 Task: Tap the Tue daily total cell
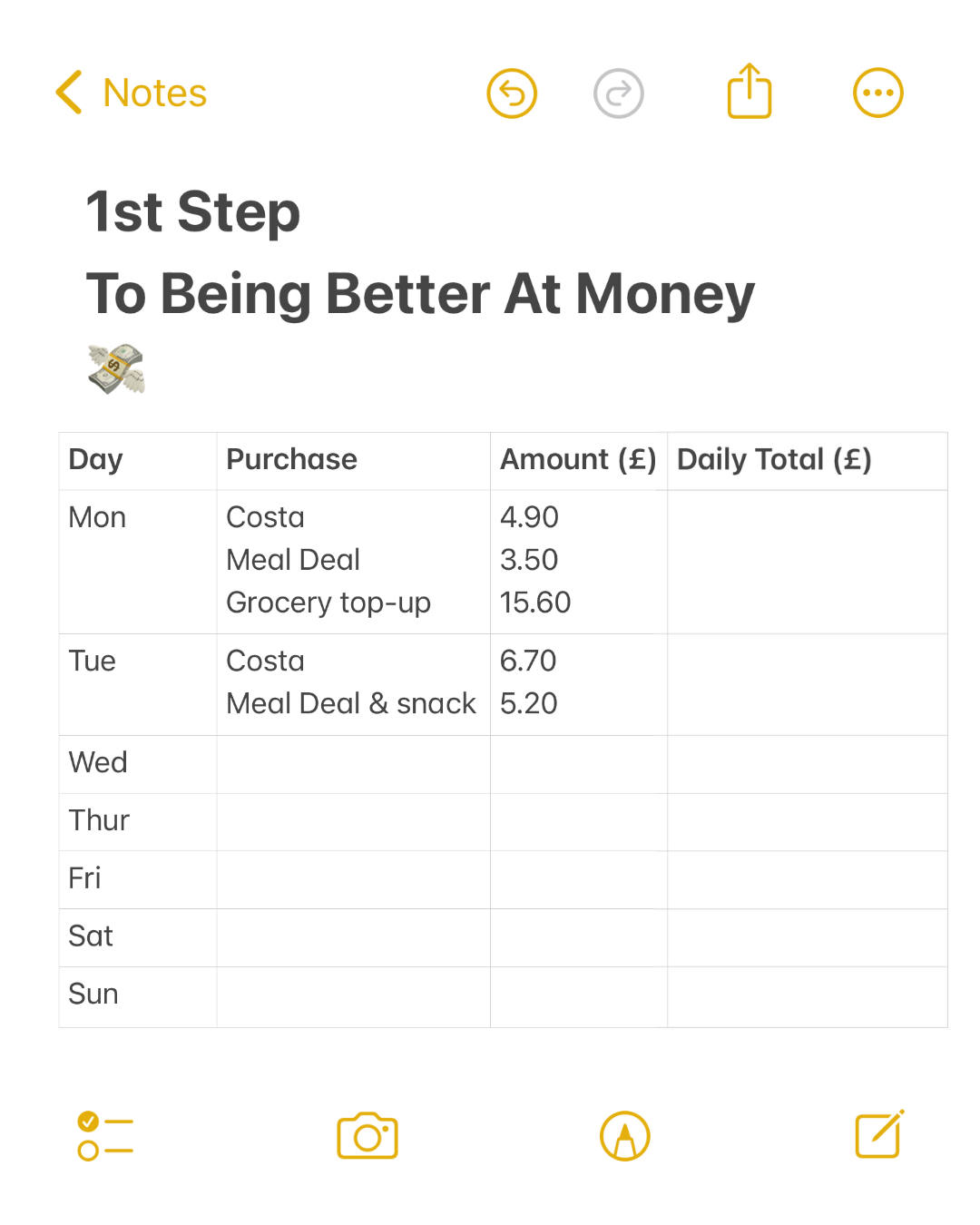coord(807,684)
